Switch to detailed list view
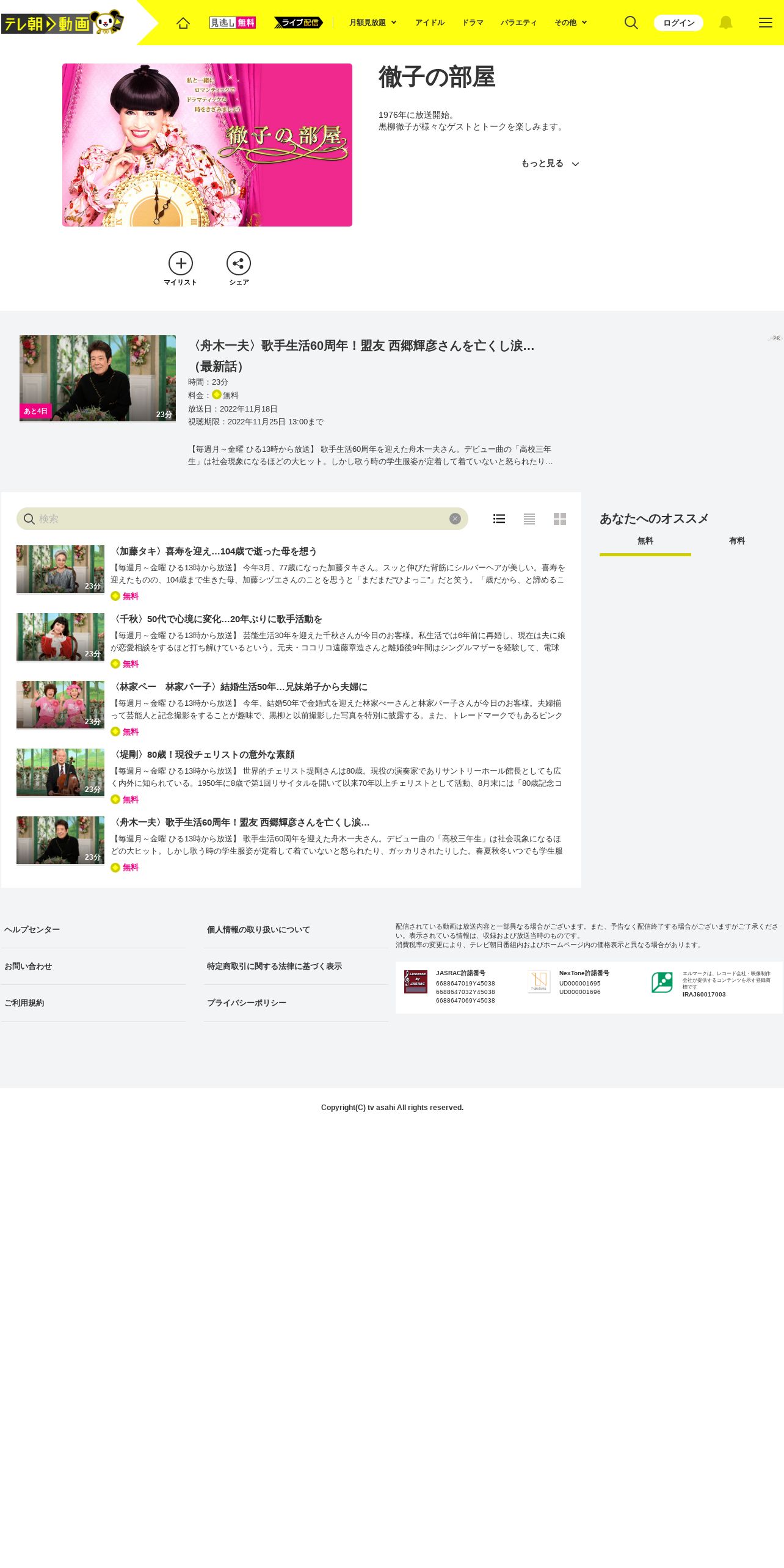The image size is (784, 1568). click(499, 519)
